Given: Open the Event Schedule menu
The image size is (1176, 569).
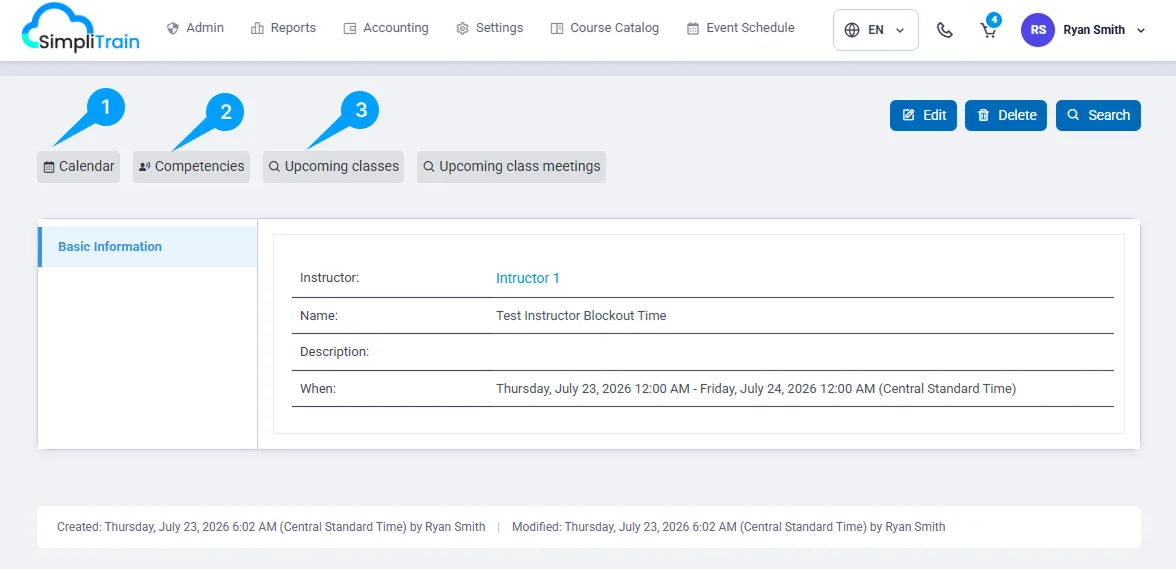Looking at the screenshot, I should [x=740, y=28].
